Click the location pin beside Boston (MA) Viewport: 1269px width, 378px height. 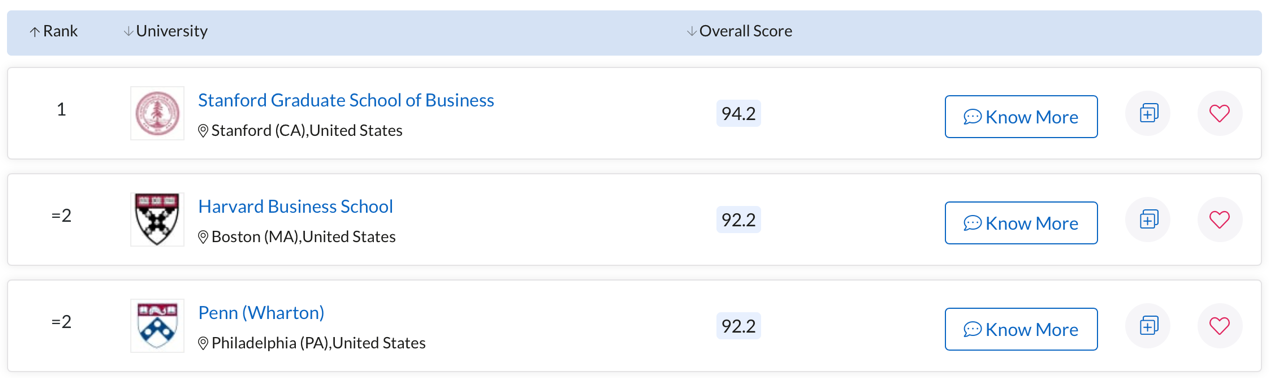pos(203,237)
